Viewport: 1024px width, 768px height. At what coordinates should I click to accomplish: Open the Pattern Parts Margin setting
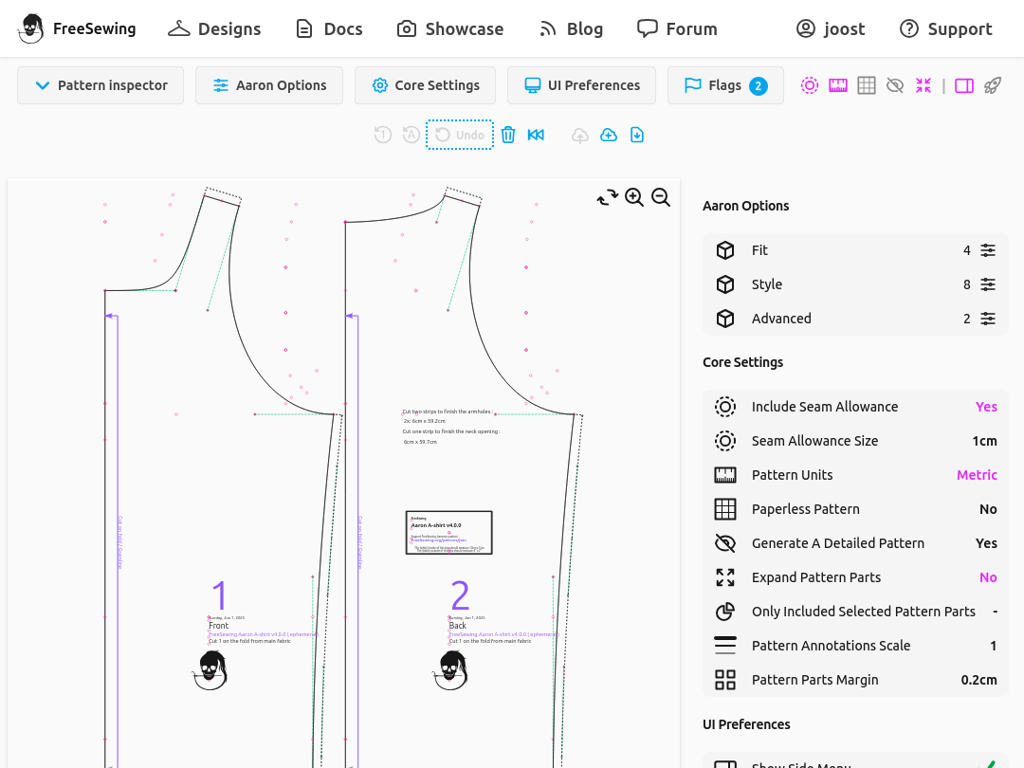click(855, 679)
